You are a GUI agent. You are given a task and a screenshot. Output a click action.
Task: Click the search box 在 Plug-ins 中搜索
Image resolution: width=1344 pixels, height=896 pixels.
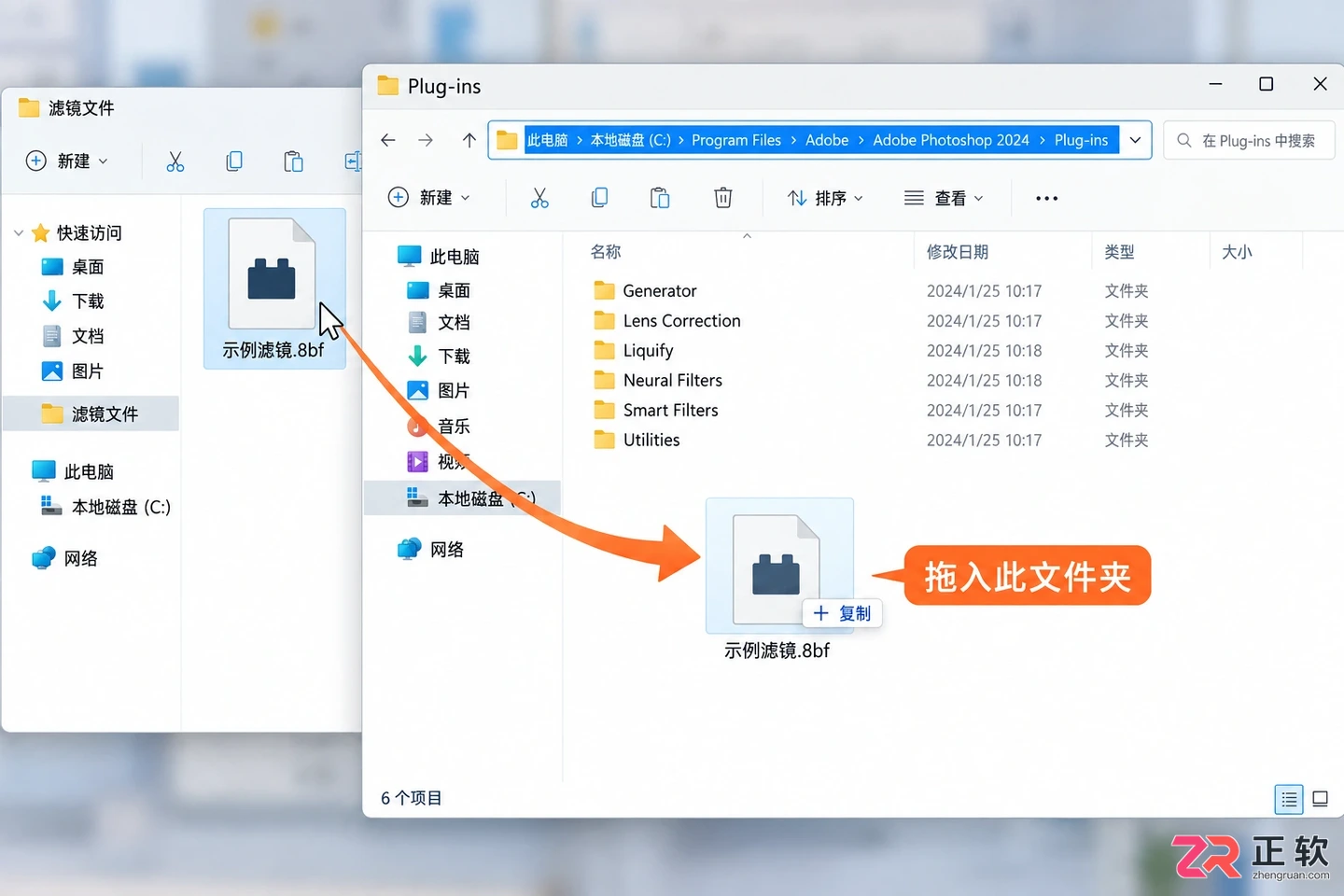coord(1249,140)
